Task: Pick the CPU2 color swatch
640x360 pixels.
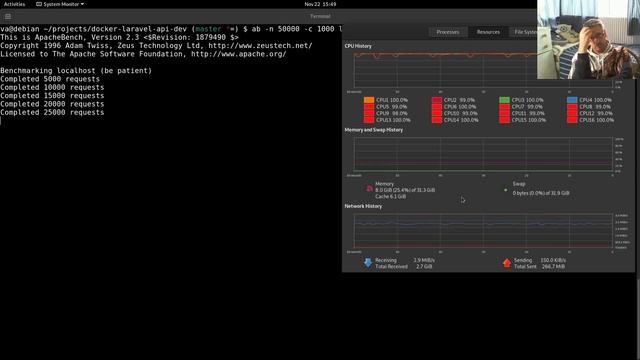Action: pyautogui.click(x=437, y=100)
